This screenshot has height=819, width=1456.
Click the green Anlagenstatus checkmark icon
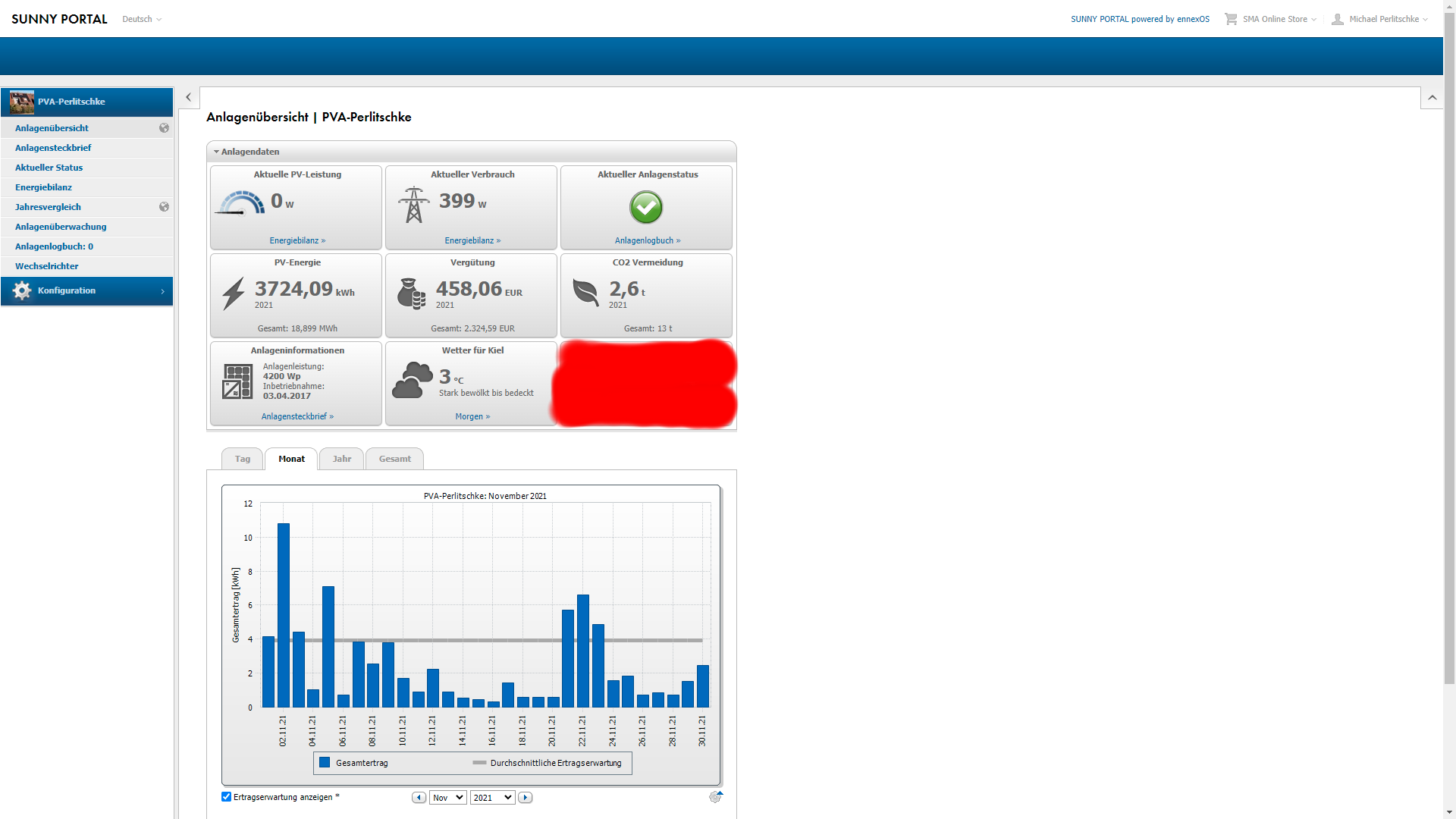point(646,207)
